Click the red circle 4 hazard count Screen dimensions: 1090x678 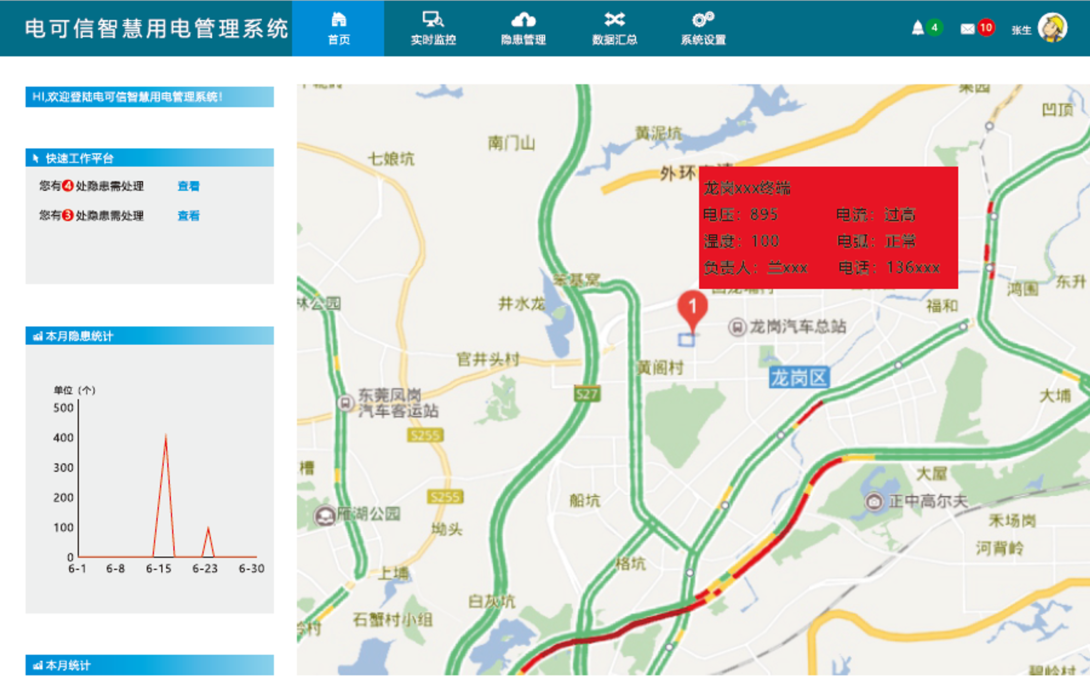pyautogui.click(x=67, y=186)
